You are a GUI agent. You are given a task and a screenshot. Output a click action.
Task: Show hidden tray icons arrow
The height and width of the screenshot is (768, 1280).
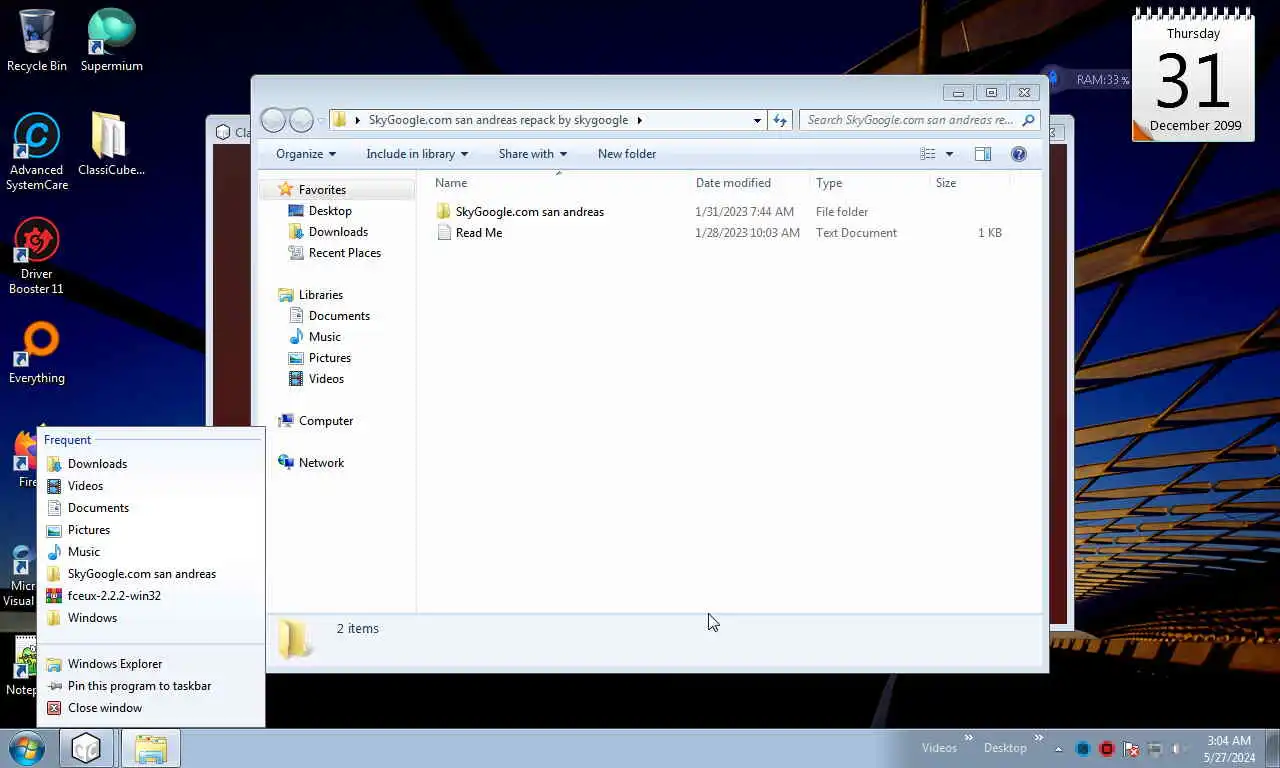pyautogui.click(x=1059, y=749)
